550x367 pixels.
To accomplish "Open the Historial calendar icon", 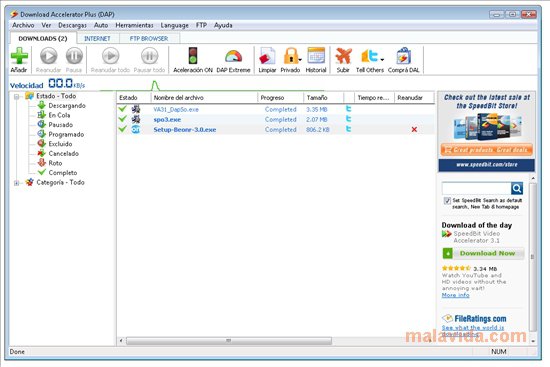I will coord(316,56).
